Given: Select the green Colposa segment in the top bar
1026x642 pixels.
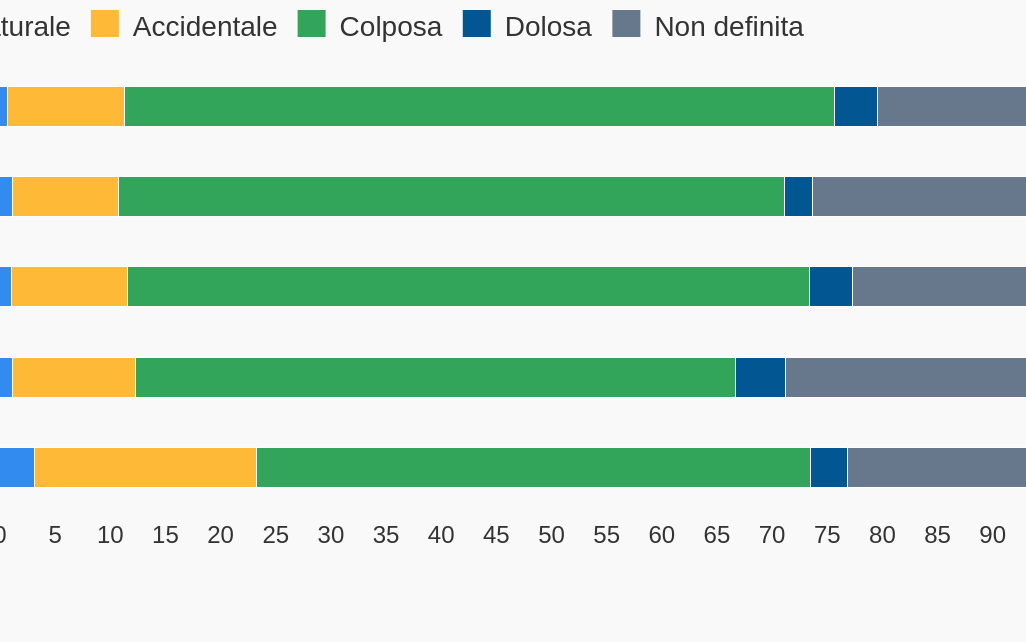Looking at the screenshot, I should tap(479, 107).
